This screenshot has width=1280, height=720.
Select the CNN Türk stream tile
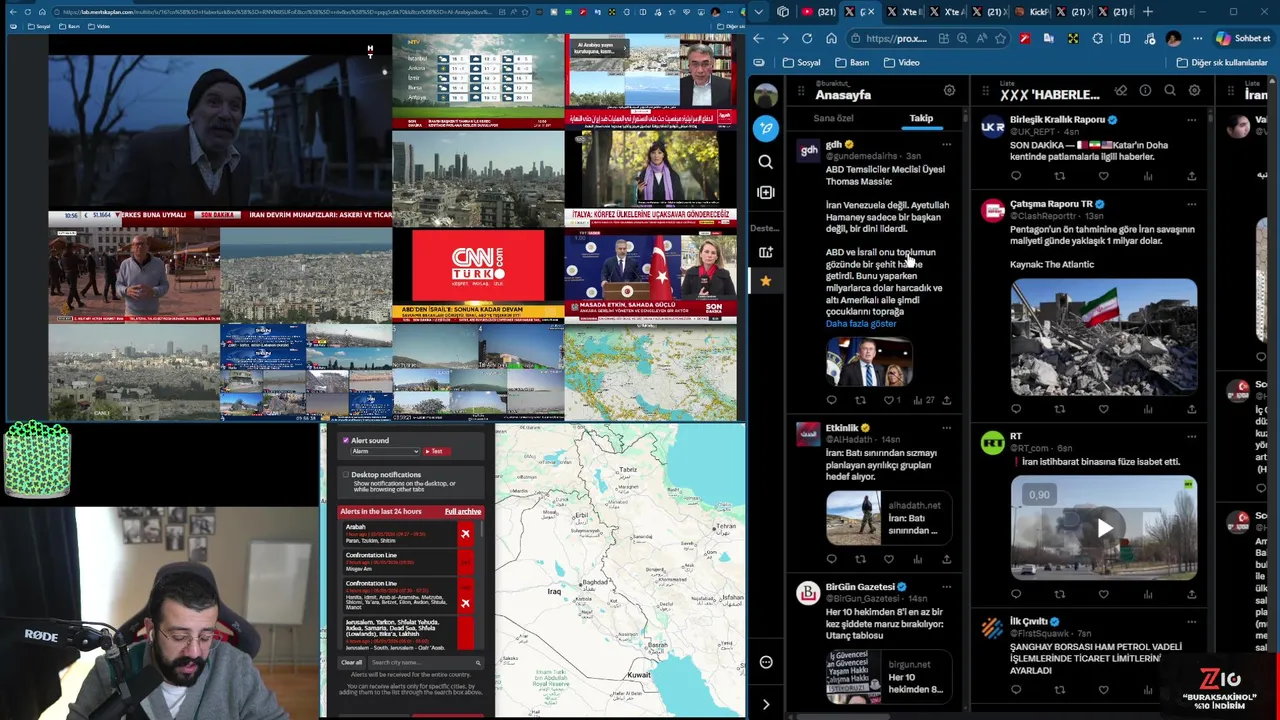(478, 276)
